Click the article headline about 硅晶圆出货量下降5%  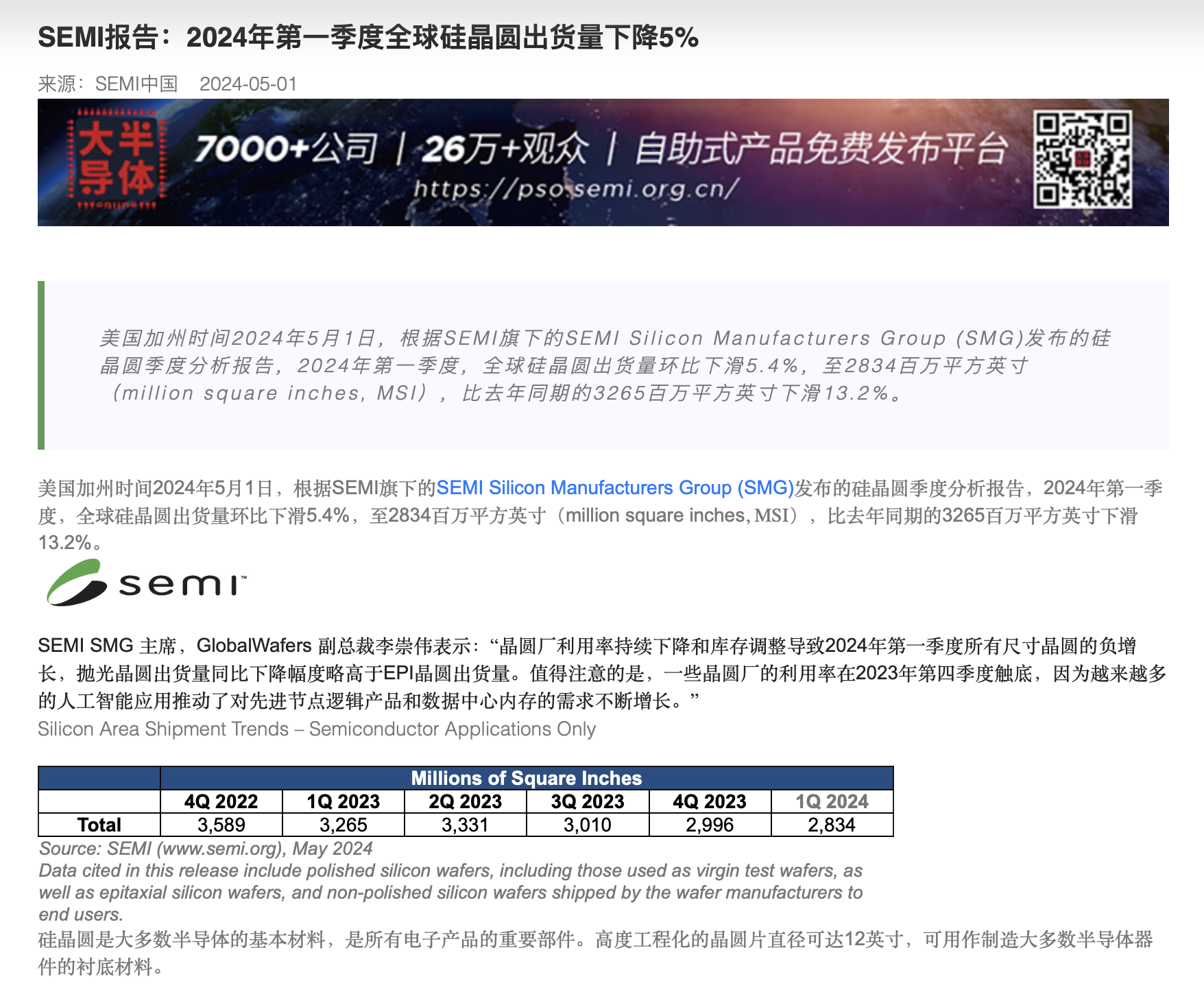(368, 37)
